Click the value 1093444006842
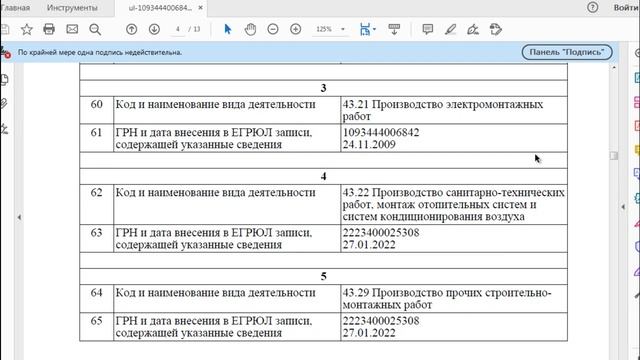The height and width of the screenshot is (360, 640). (381, 132)
